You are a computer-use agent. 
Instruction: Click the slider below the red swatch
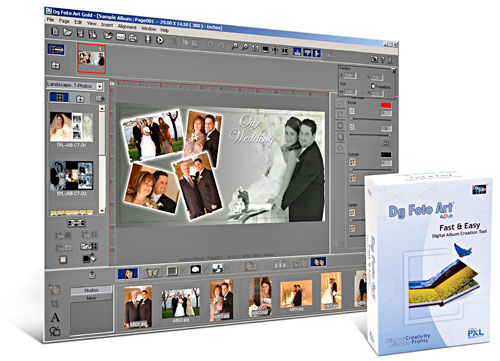pyautogui.click(x=370, y=120)
